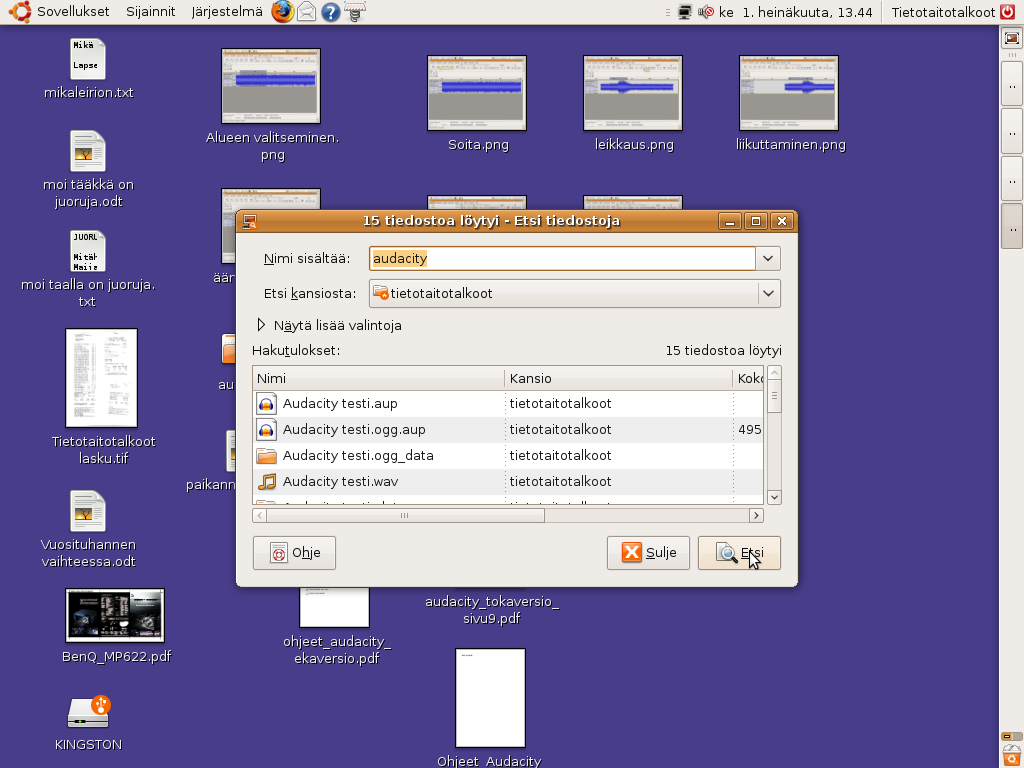Click folder icon of Audacity testi.ogg_data

tap(266, 456)
